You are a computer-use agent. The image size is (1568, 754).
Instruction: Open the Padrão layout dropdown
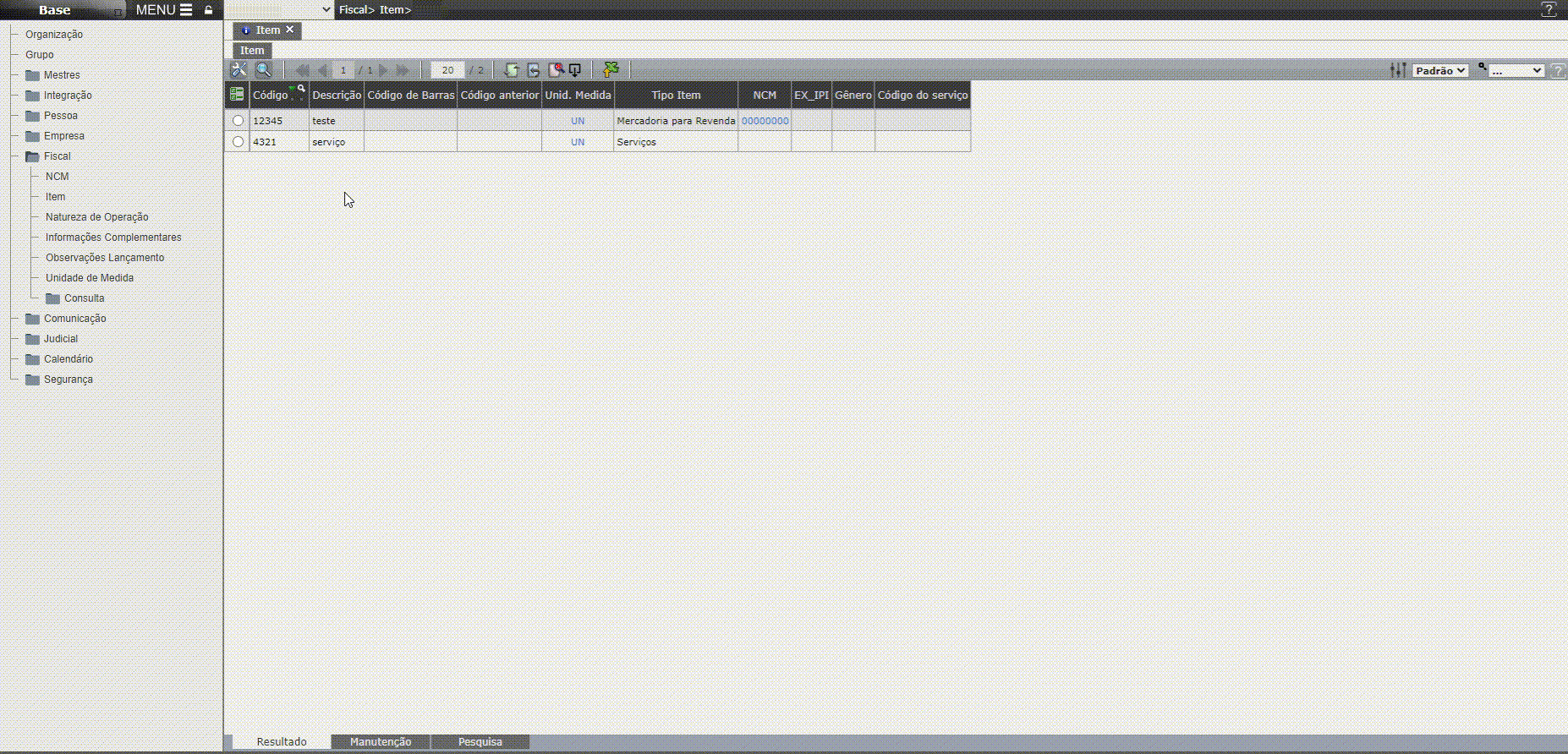coord(1439,70)
